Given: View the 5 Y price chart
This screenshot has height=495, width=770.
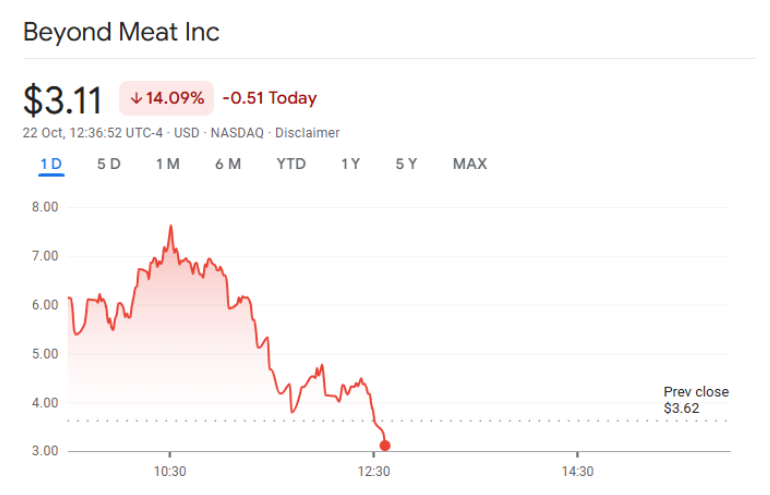Looking at the screenshot, I should pos(406,164).
